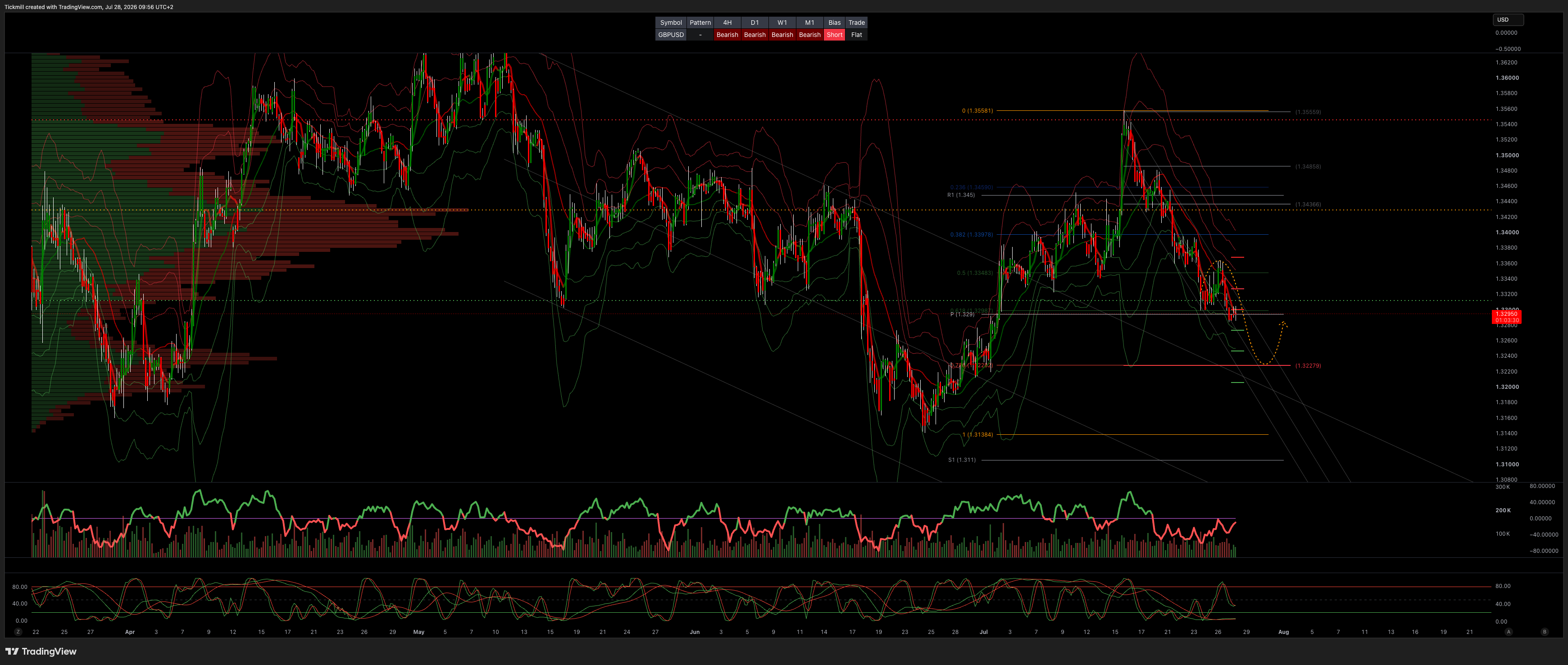Click the Z timezone button on time axis
Viewport: 1568px width, 665px height.
click(x=18, y=632)
